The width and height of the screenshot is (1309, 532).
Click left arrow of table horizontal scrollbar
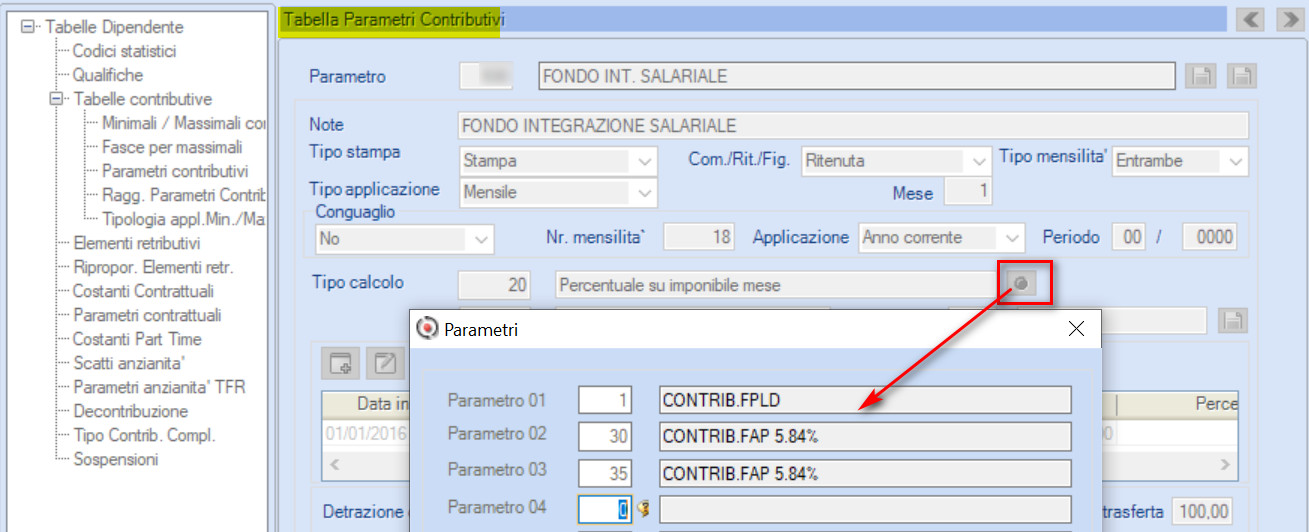pos(334,464)
